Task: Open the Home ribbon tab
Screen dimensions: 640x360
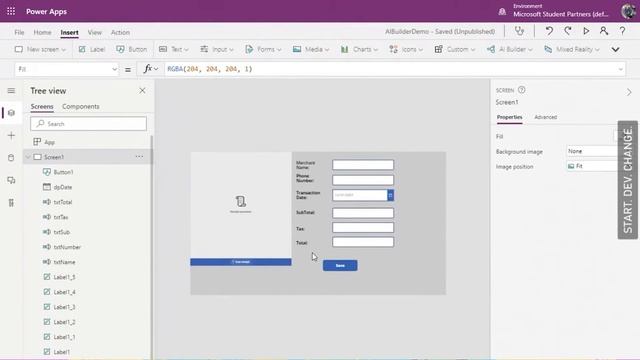Action: (42, 32)
